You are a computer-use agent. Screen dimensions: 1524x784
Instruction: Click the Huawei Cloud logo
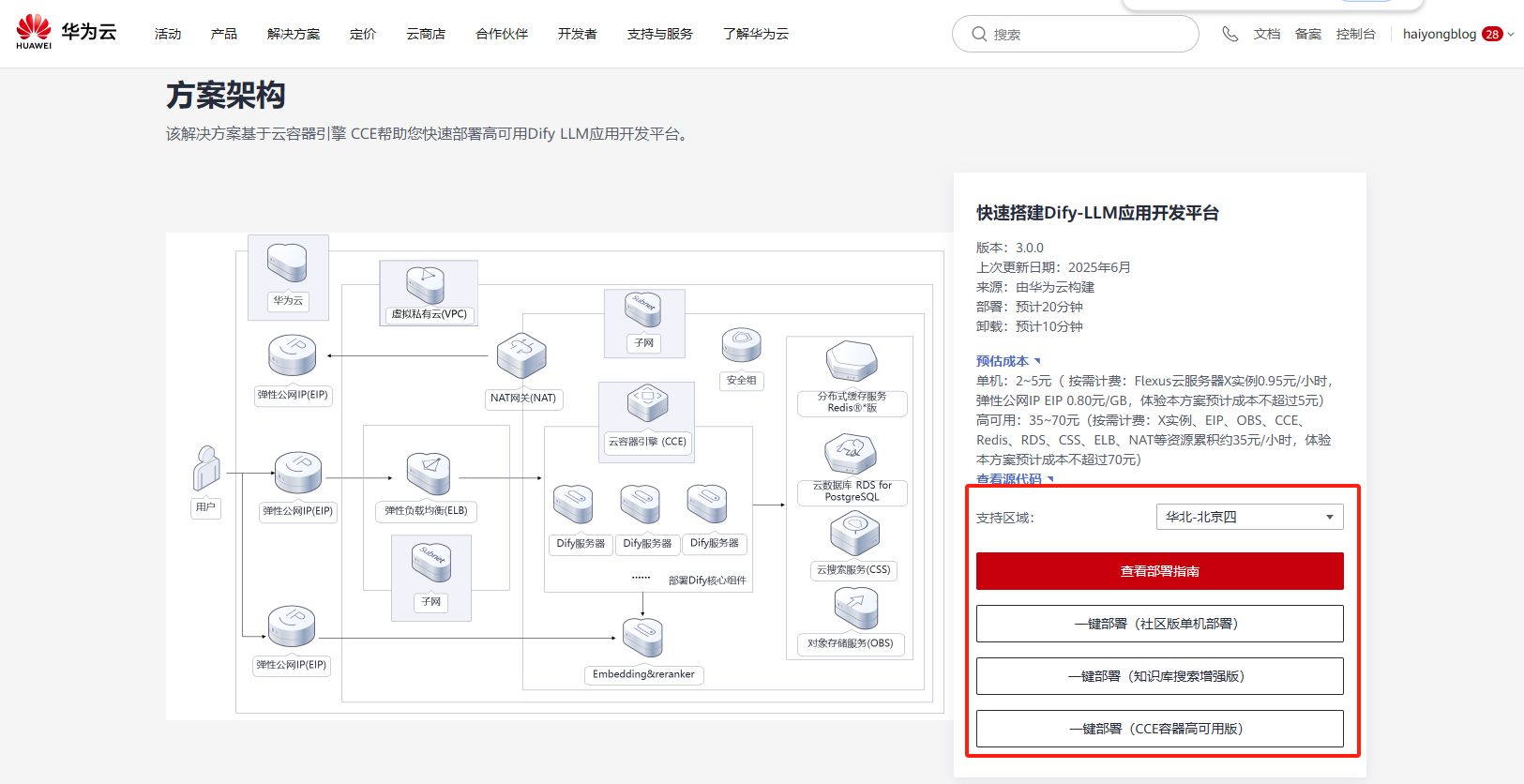coord(67,32)
